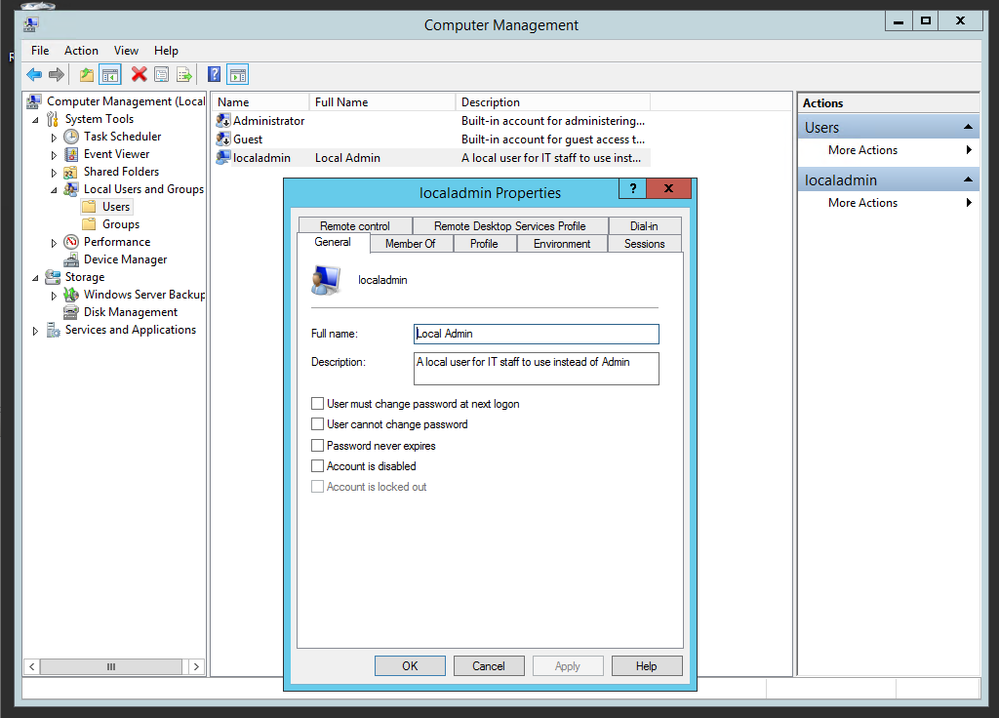999x718 pixels.
Task: Switch to the Member Of tab
Action: (x=410, y=243)
